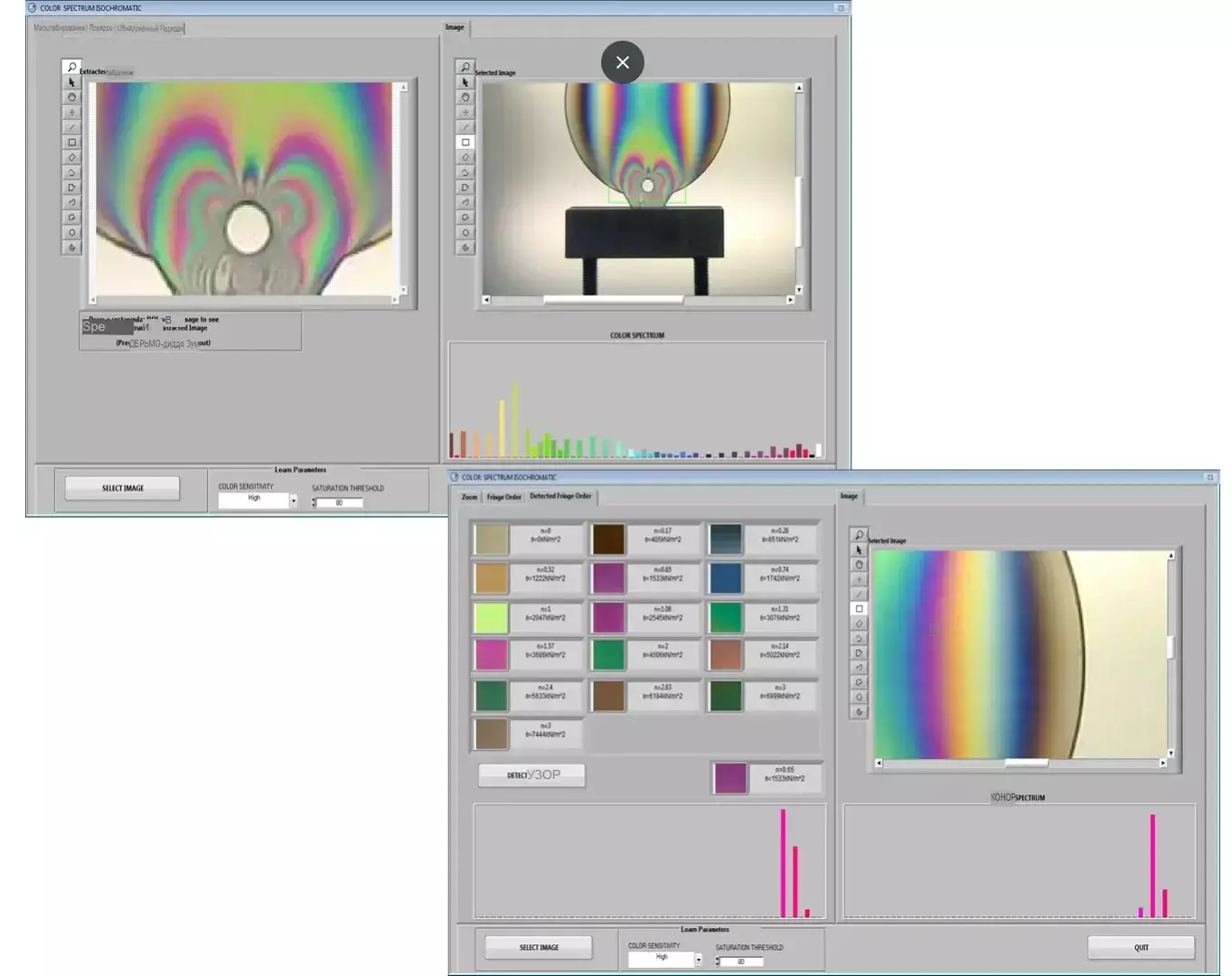Open Color Sensitivity dropdown in the top window

(x=293, y=500)
